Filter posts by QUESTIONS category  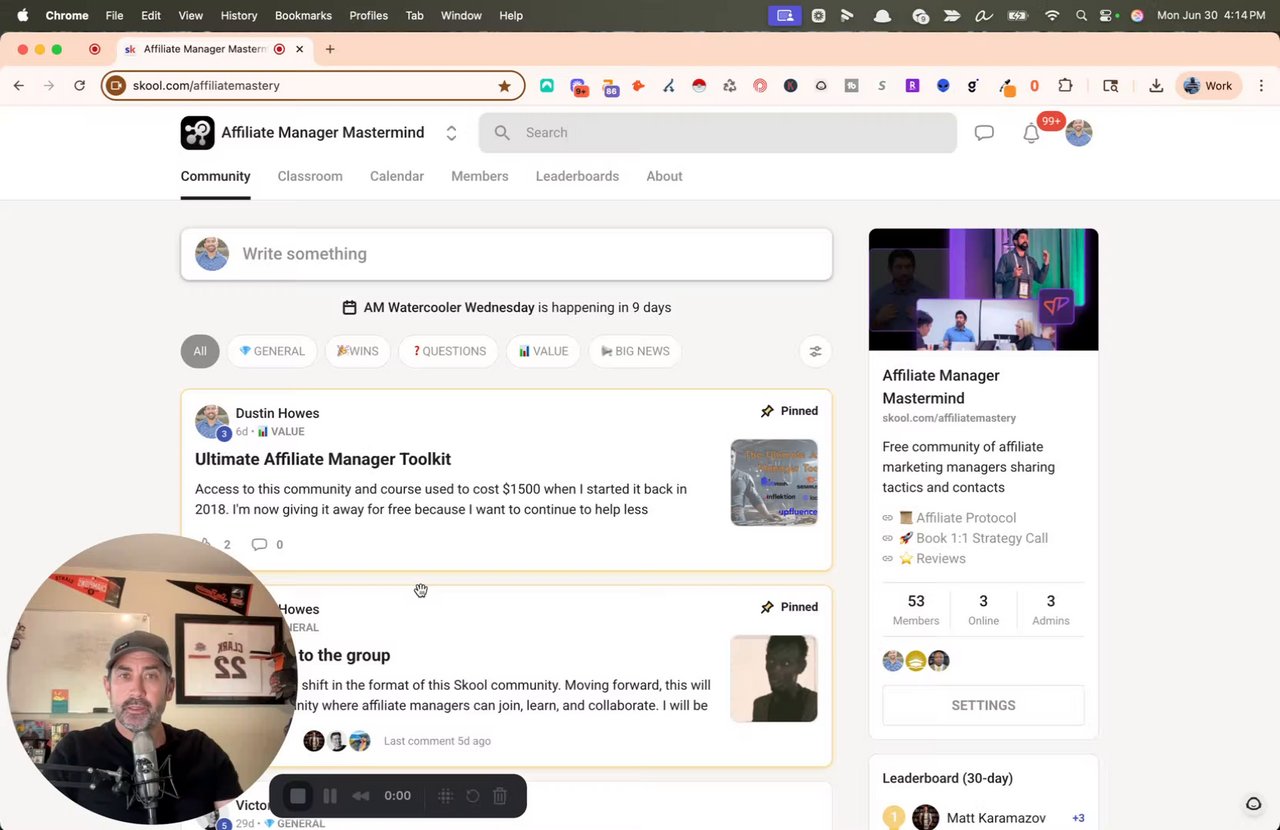pos(448,351)
